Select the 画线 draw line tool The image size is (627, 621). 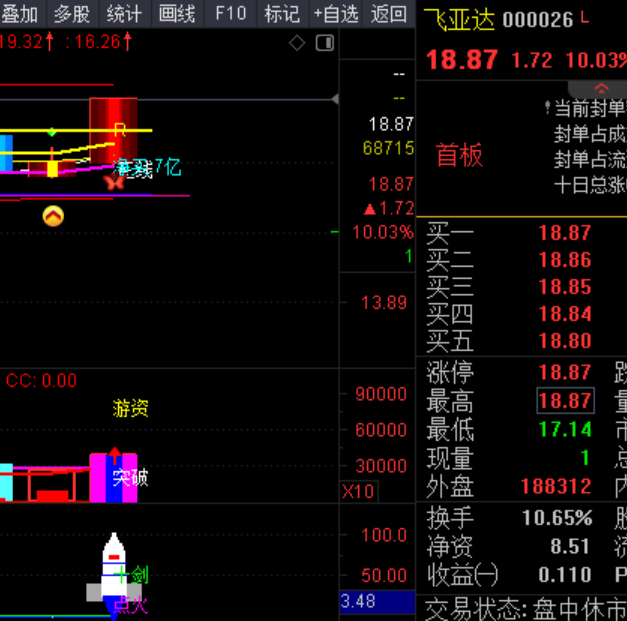(x=178, y=14)
